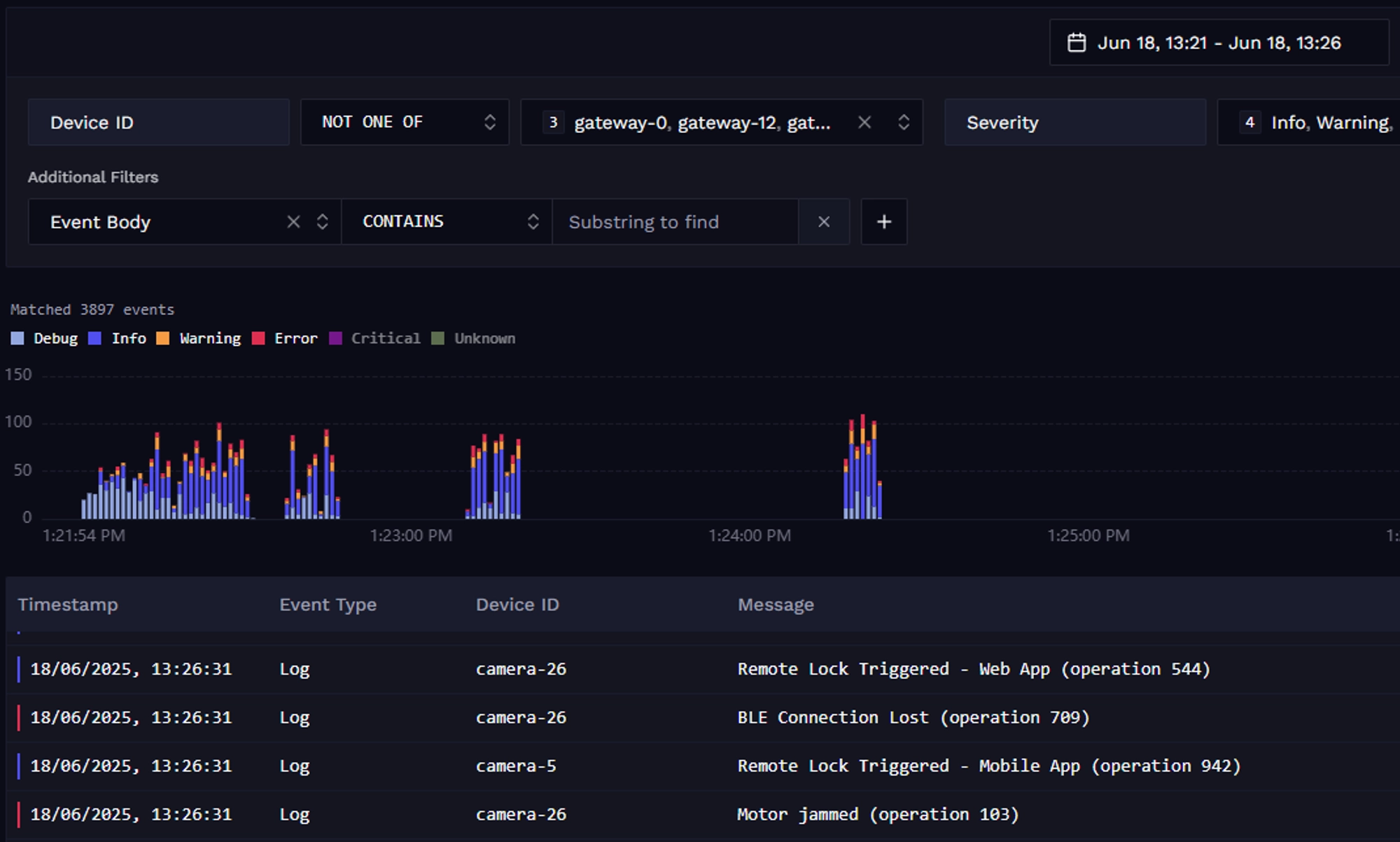Expand the Event Body field chevrons

click(322, 222)
